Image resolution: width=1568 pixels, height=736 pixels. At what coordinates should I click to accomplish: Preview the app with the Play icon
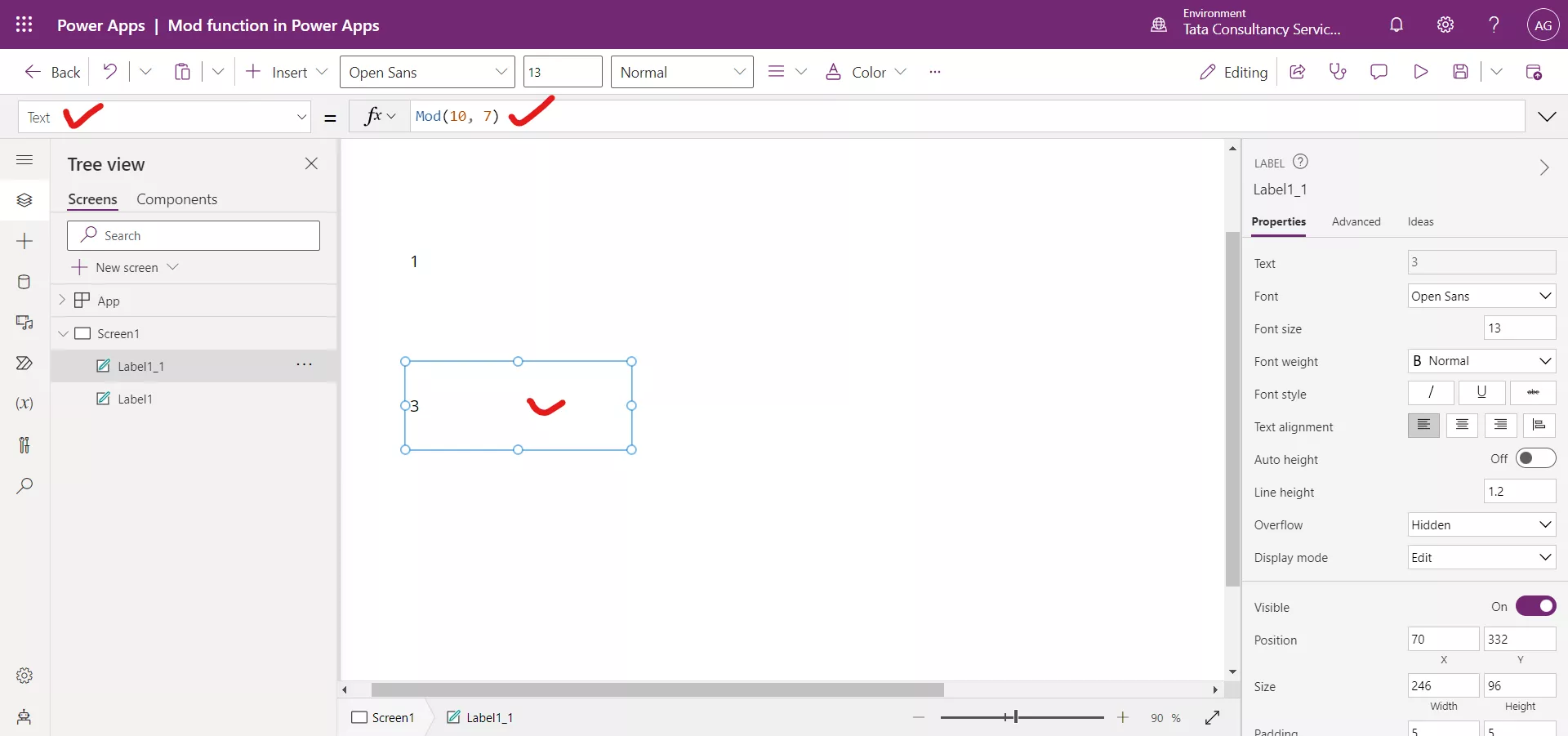point(1421,72)
